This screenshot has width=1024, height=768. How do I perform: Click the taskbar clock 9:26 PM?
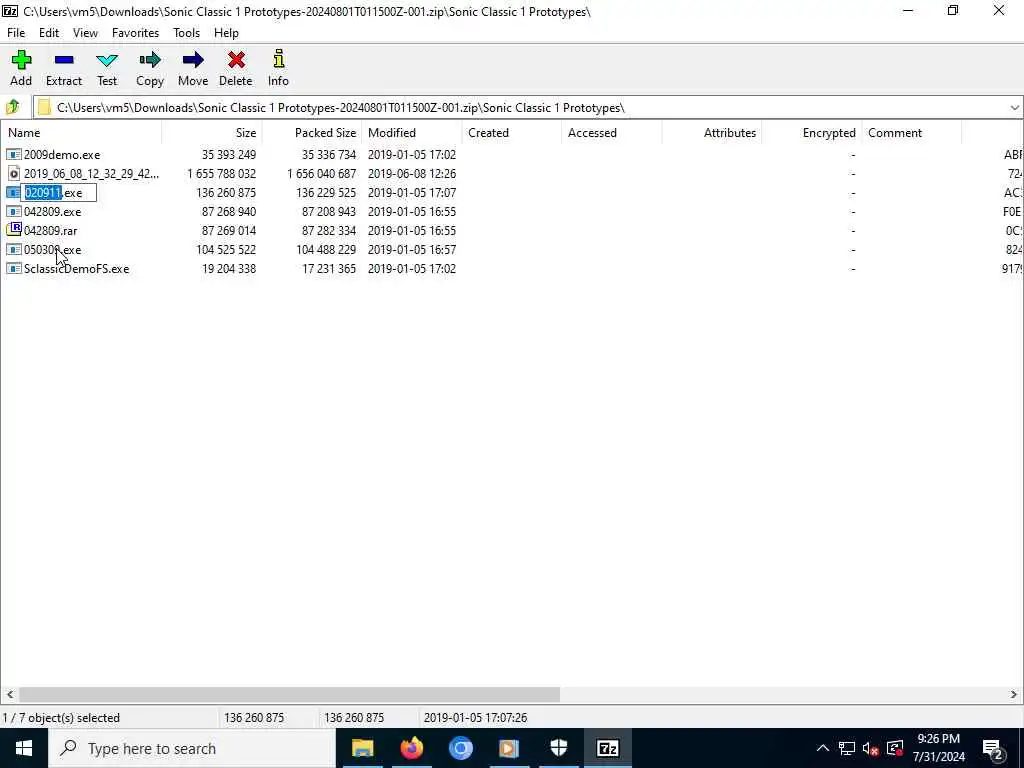(938, 739)
